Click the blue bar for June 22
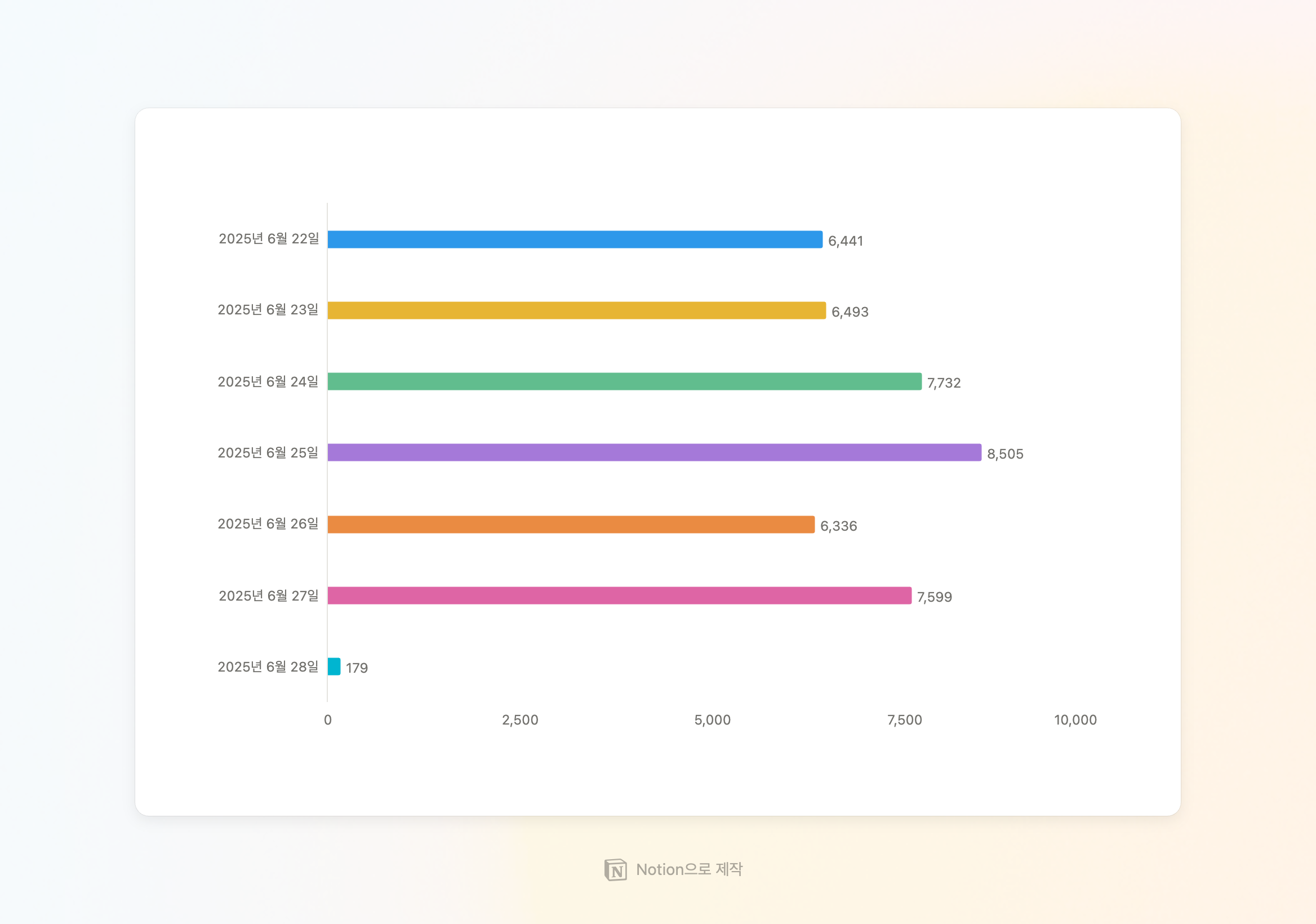 tap(574, 239)
